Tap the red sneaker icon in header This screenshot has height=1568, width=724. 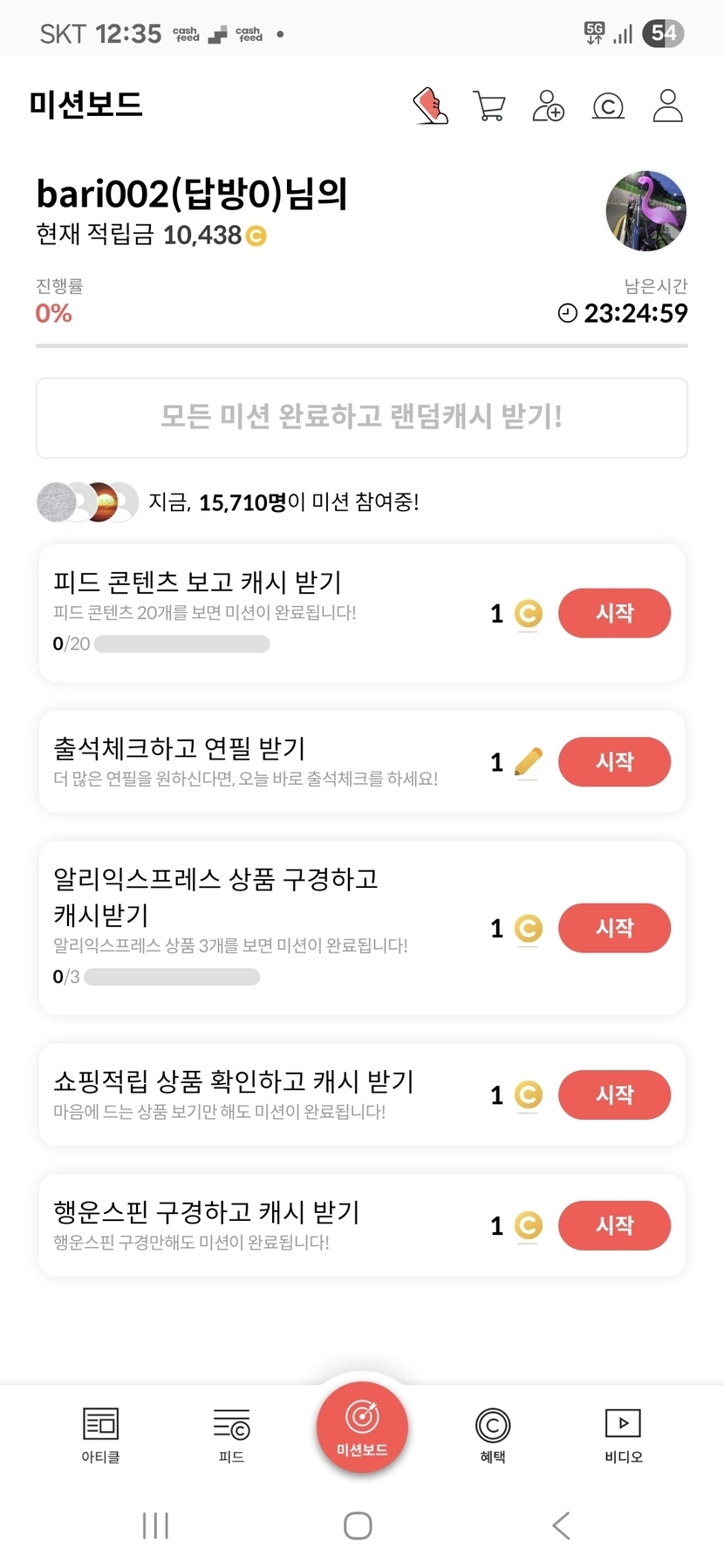tap(431, 106)
